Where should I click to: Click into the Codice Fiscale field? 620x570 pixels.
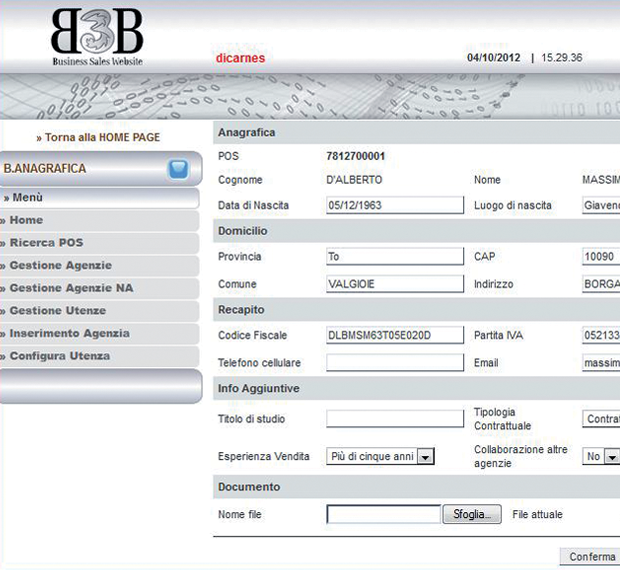395,335
